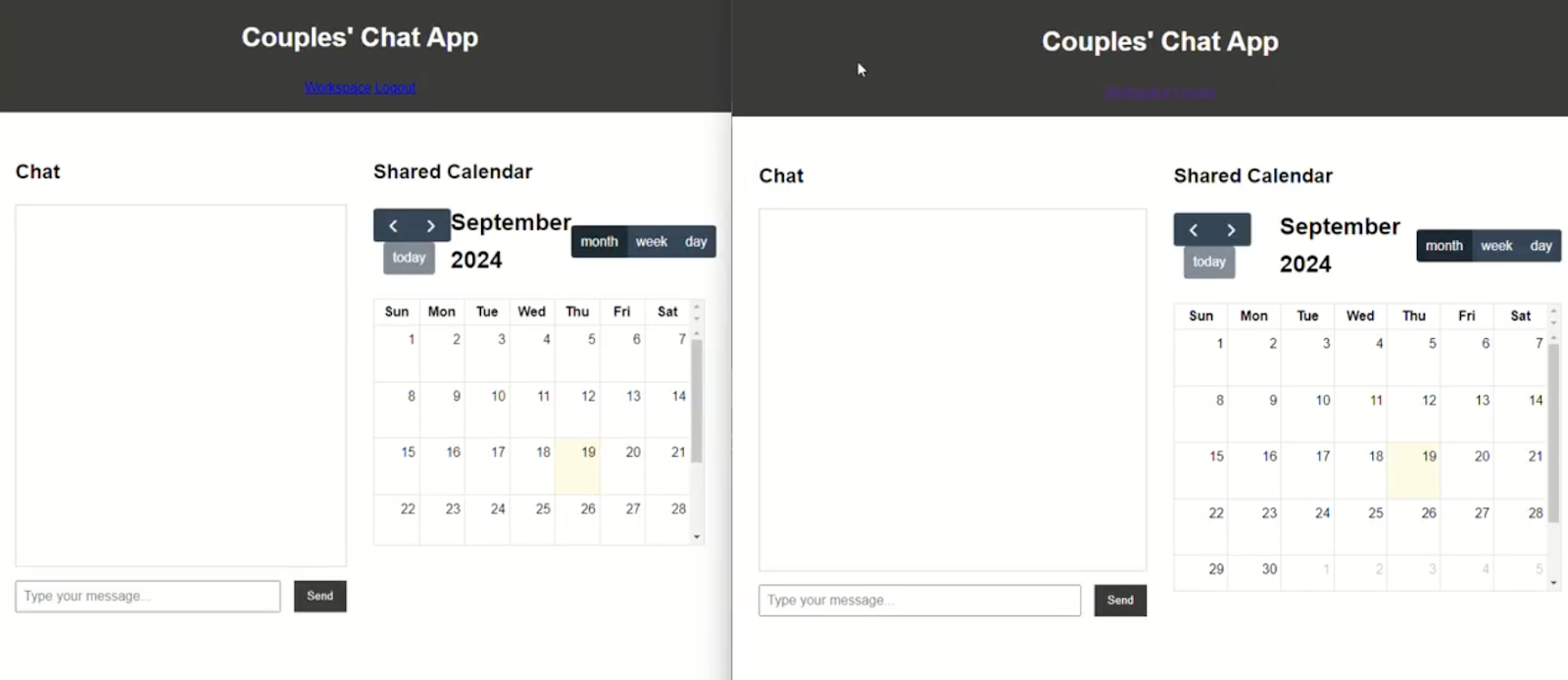Select week view in right calendar
The width and height of the screenshot is (1568, 680).
1496,246
